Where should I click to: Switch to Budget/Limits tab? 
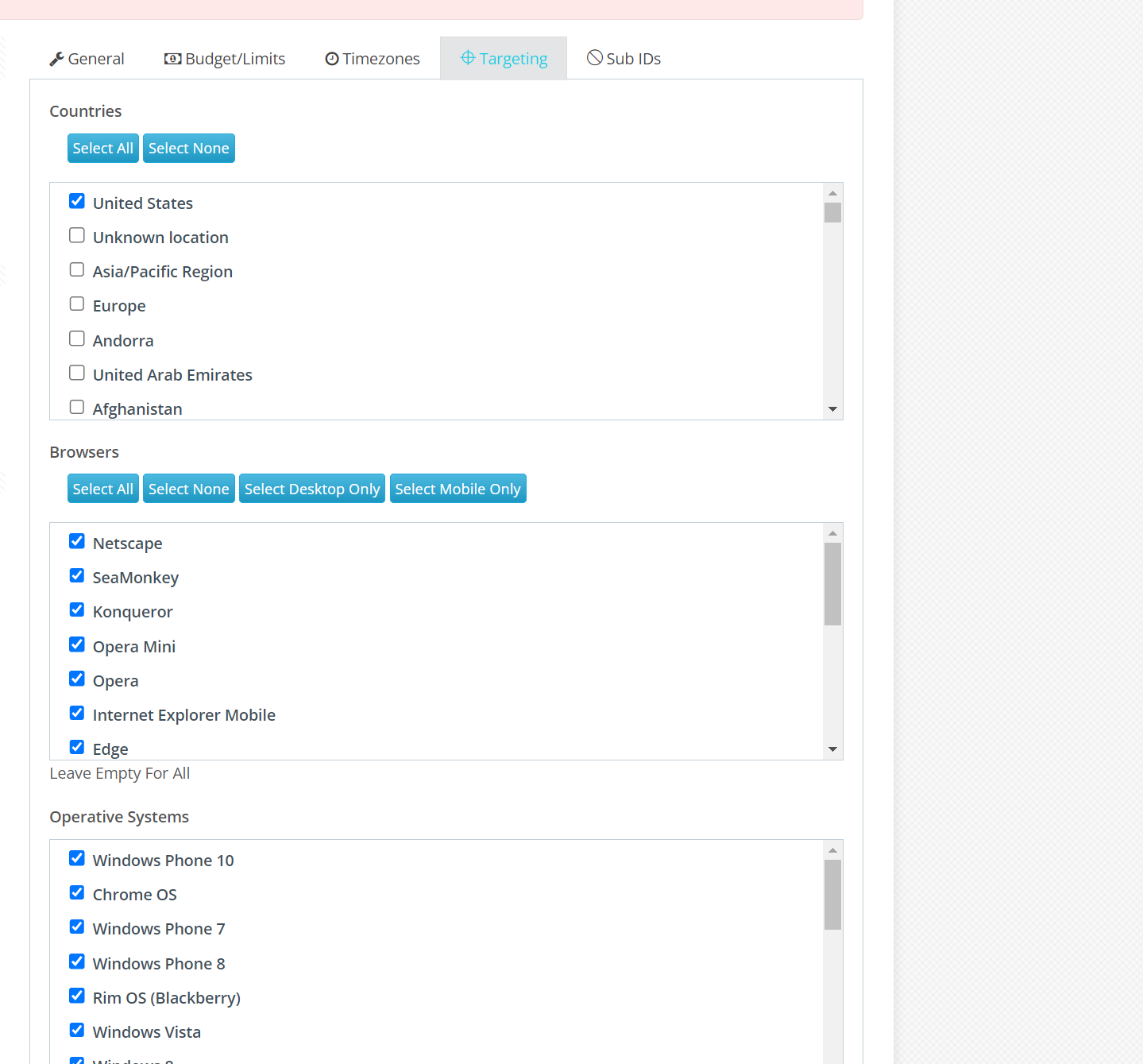tap(225, 59)
